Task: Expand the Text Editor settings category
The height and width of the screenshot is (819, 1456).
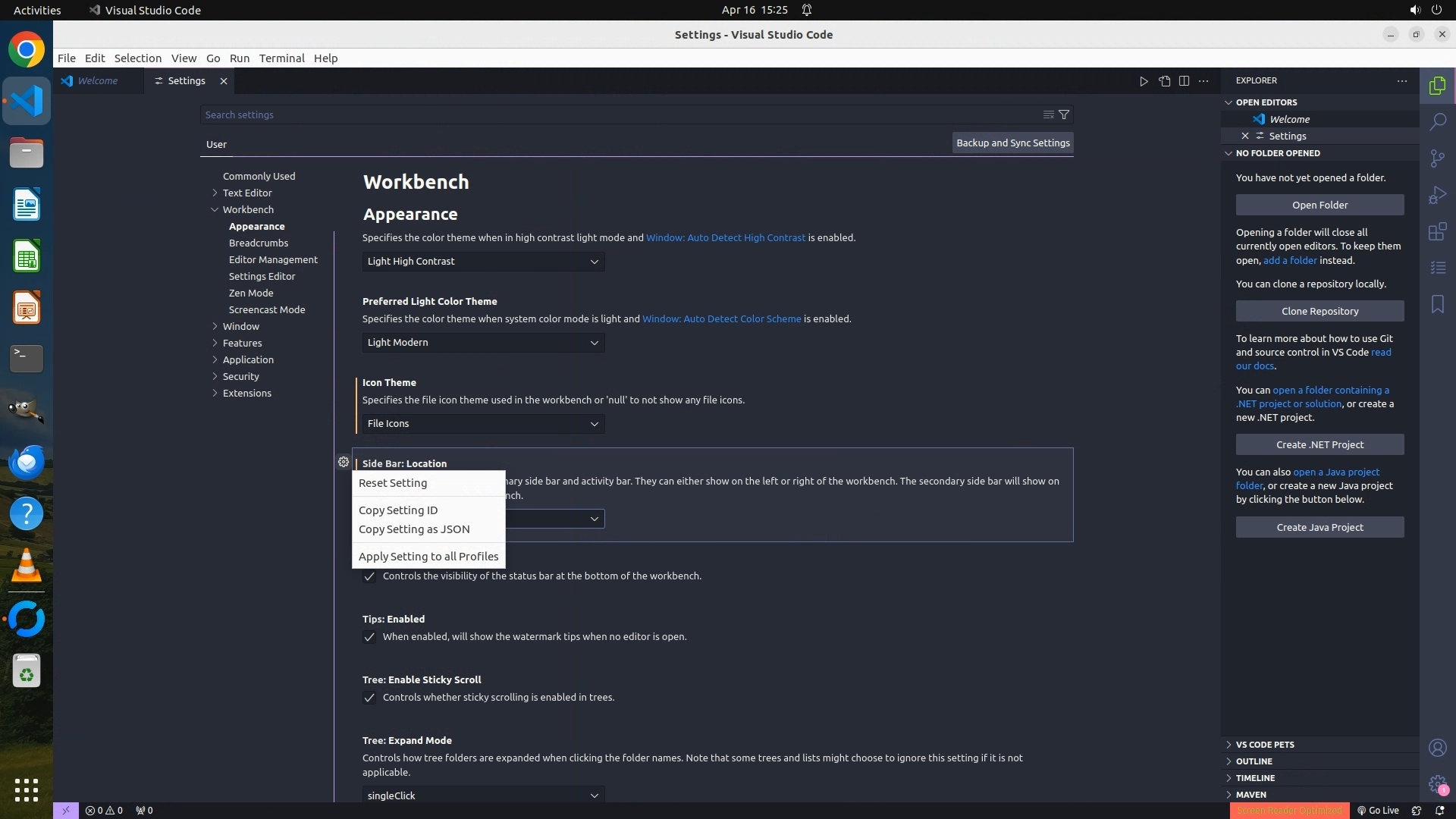Action: point(247,193)
